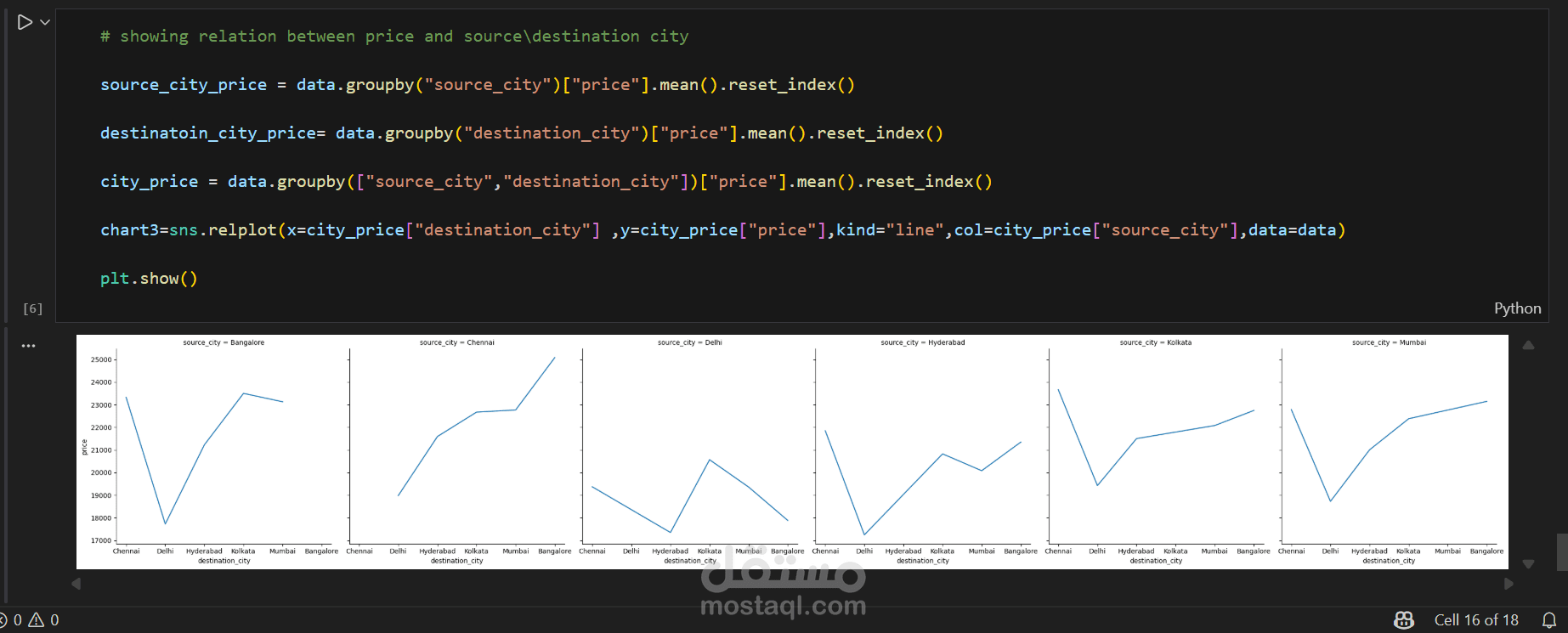Click the output scroll right arrow
The width and height of the screenshot is (1568, 633).
pyautogui.click(x=1509, y=584)
